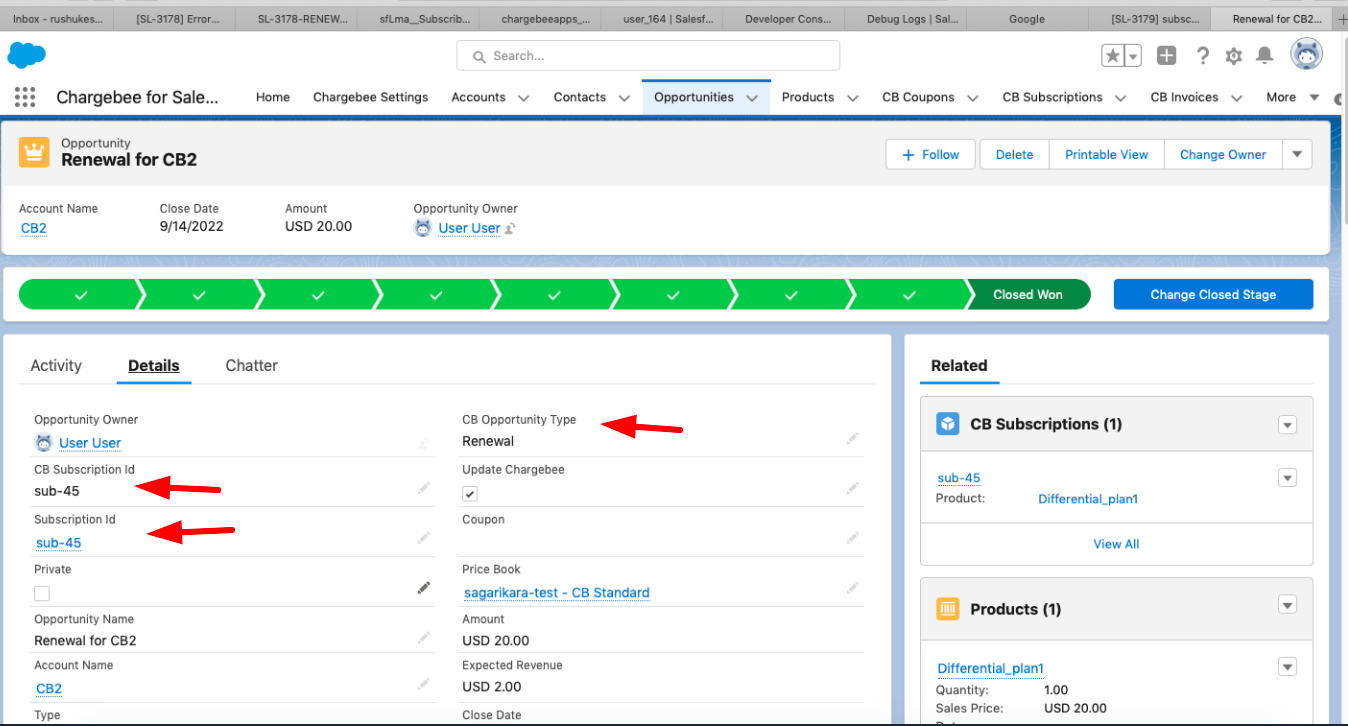Open the Help question mark icon
Image resolution: width=1348 pixels, height=726 pixels.
pos(1202,56)
